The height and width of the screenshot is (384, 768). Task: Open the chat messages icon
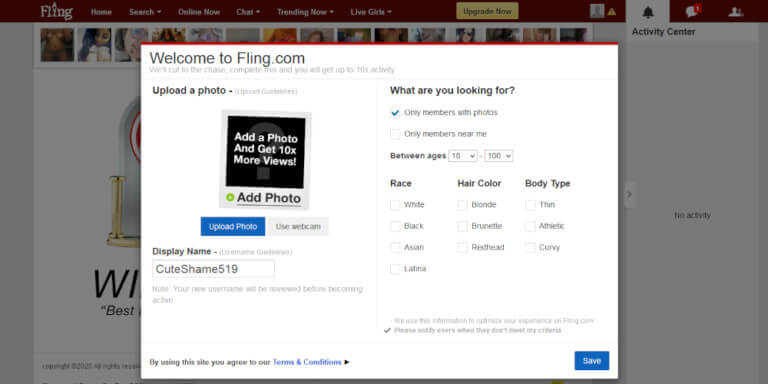point(693,11)
